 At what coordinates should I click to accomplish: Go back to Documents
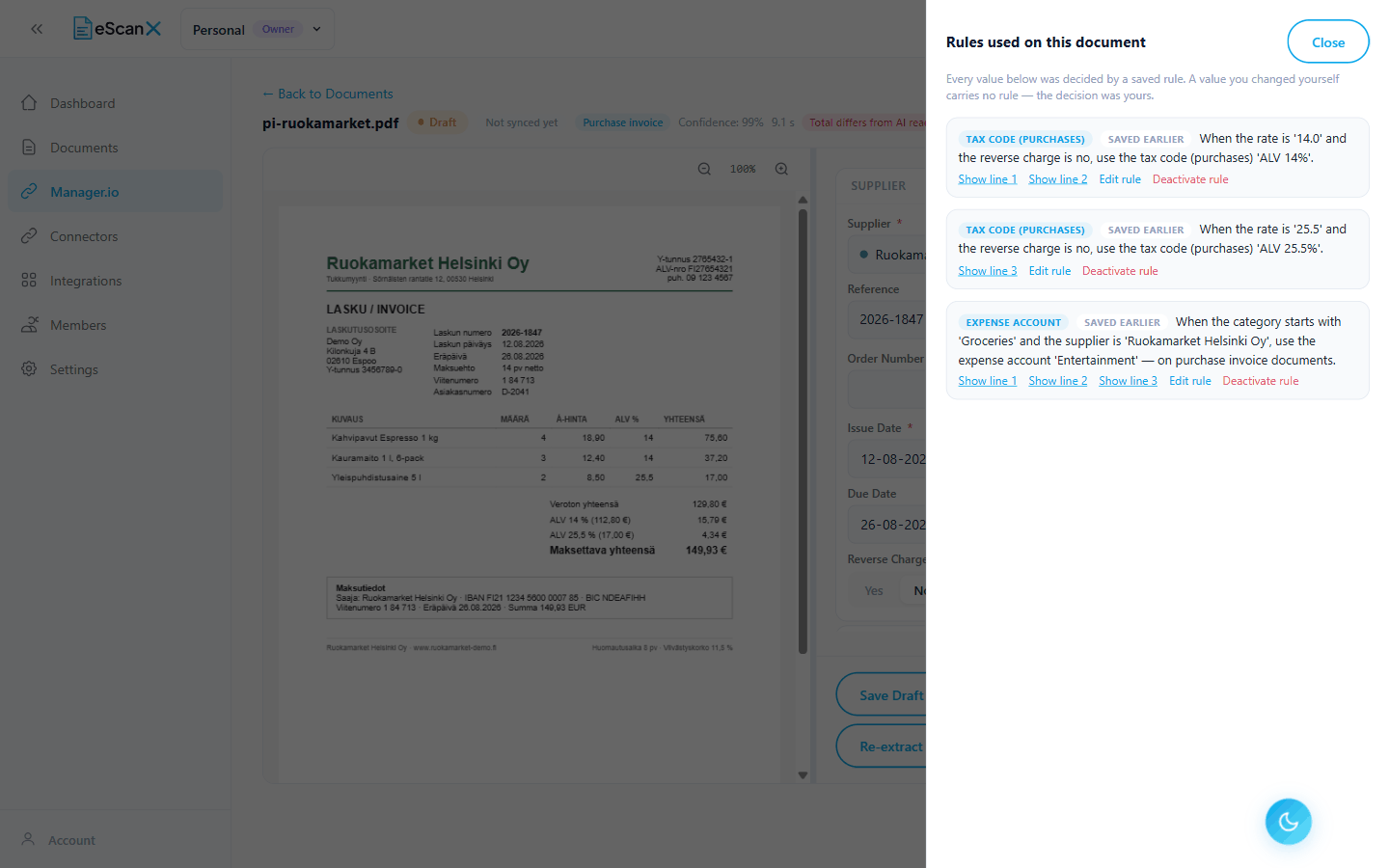tap(328, 94)
